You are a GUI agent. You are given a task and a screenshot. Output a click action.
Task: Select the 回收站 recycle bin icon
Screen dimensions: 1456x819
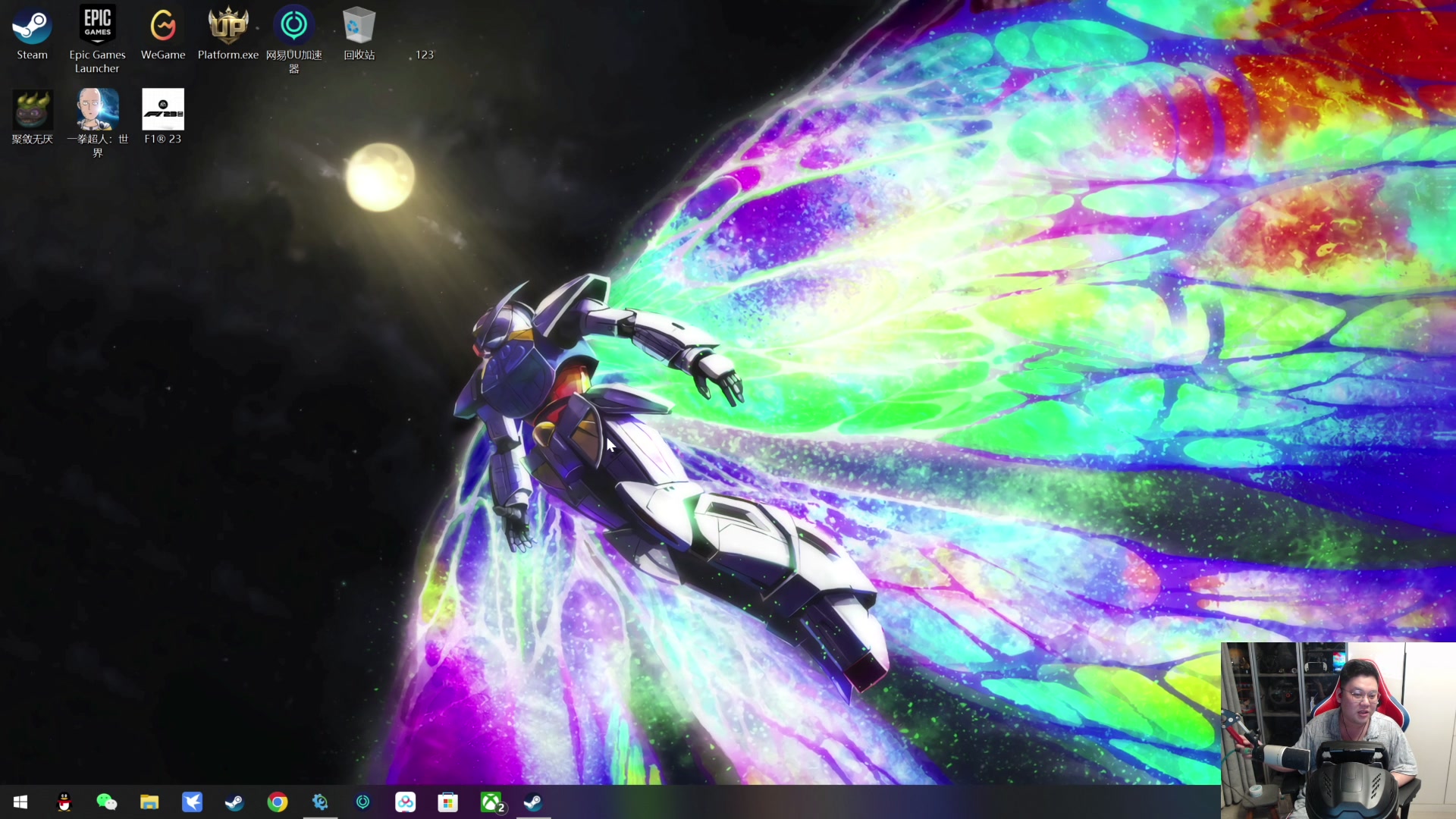coord(359,34)
